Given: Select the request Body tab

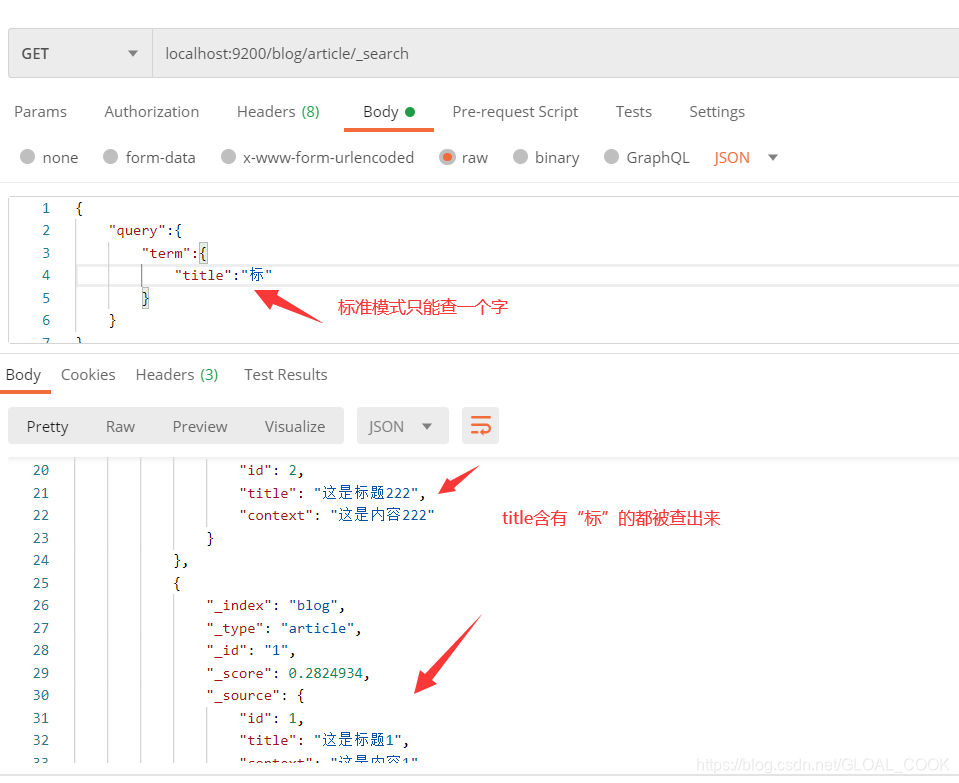Looking at the screenshot, I should tap(389, 112).
